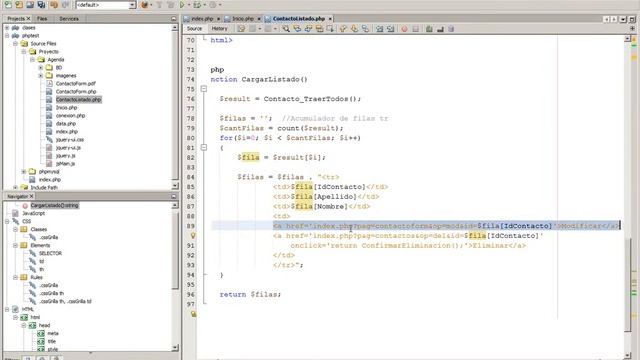Click the Comment code icon in editor toolbar
The width and height of the screenshot is (640, 360).
pos(429,29)
